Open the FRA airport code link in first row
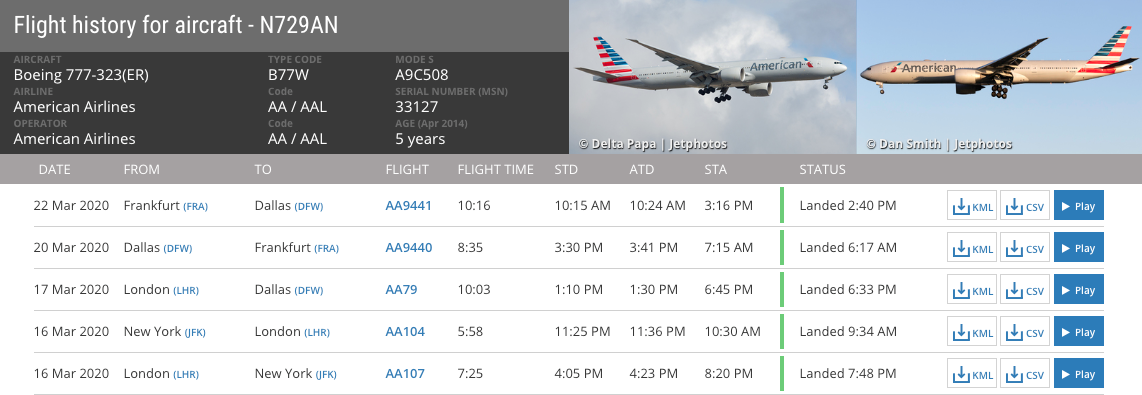This screenshot has width=1142, height=395. click(x=195, y=206)
